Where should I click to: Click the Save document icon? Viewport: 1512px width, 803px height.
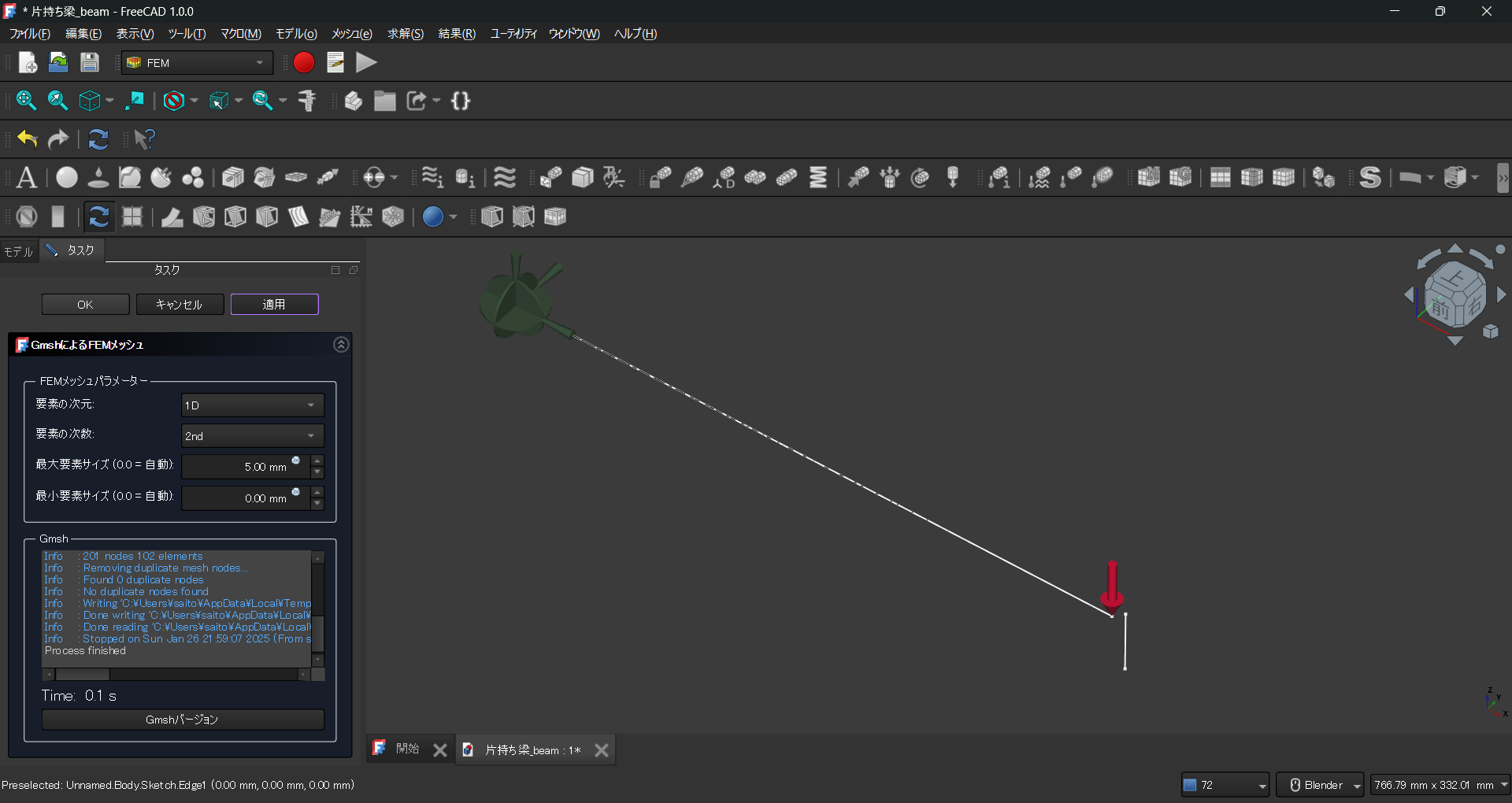pyautogui.click(x=90, y=62)
